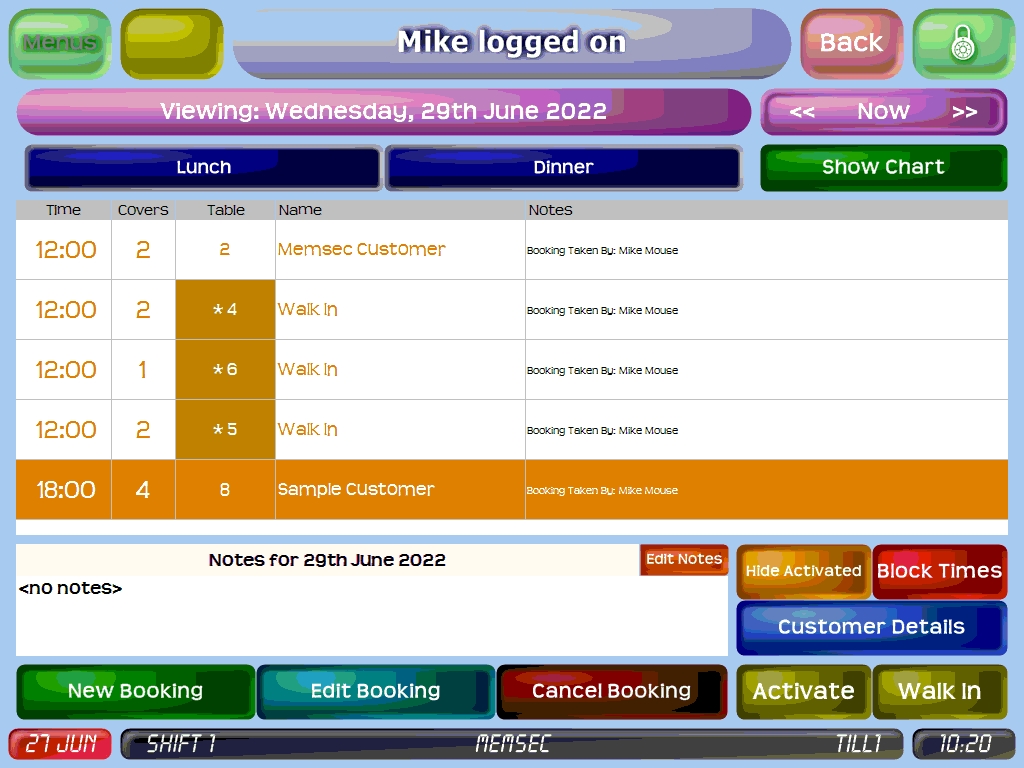Go to previous day with << arrows
This screenshot has height=768, width=1024.
pos(802,112)
